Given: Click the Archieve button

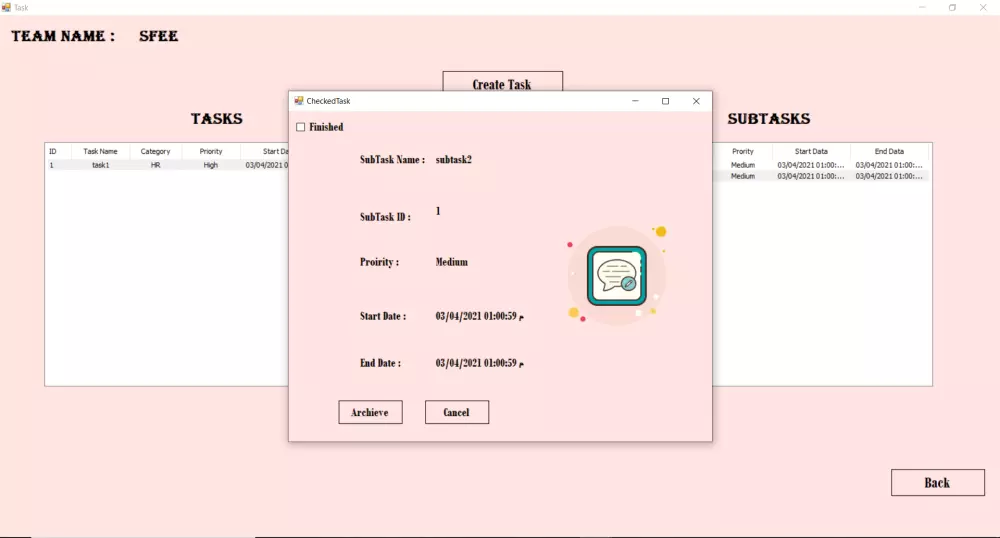Looking at the screenshot, I should point(371,412).
